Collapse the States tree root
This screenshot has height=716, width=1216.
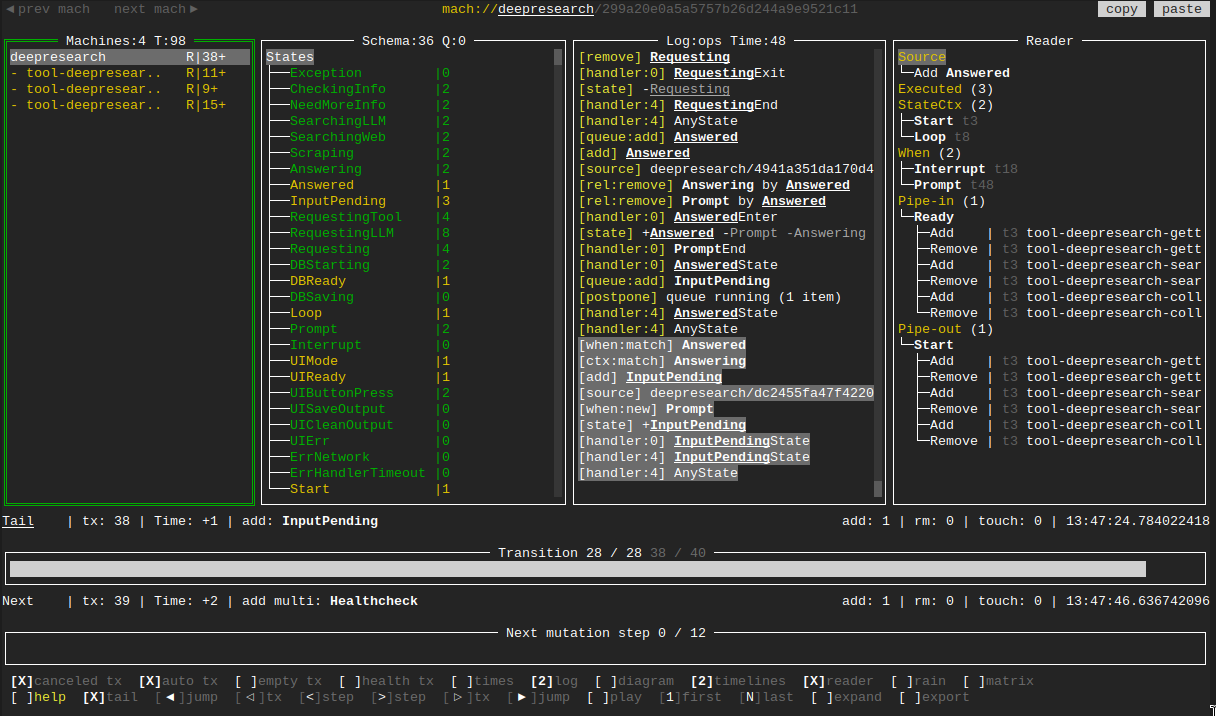click(290, 57)
